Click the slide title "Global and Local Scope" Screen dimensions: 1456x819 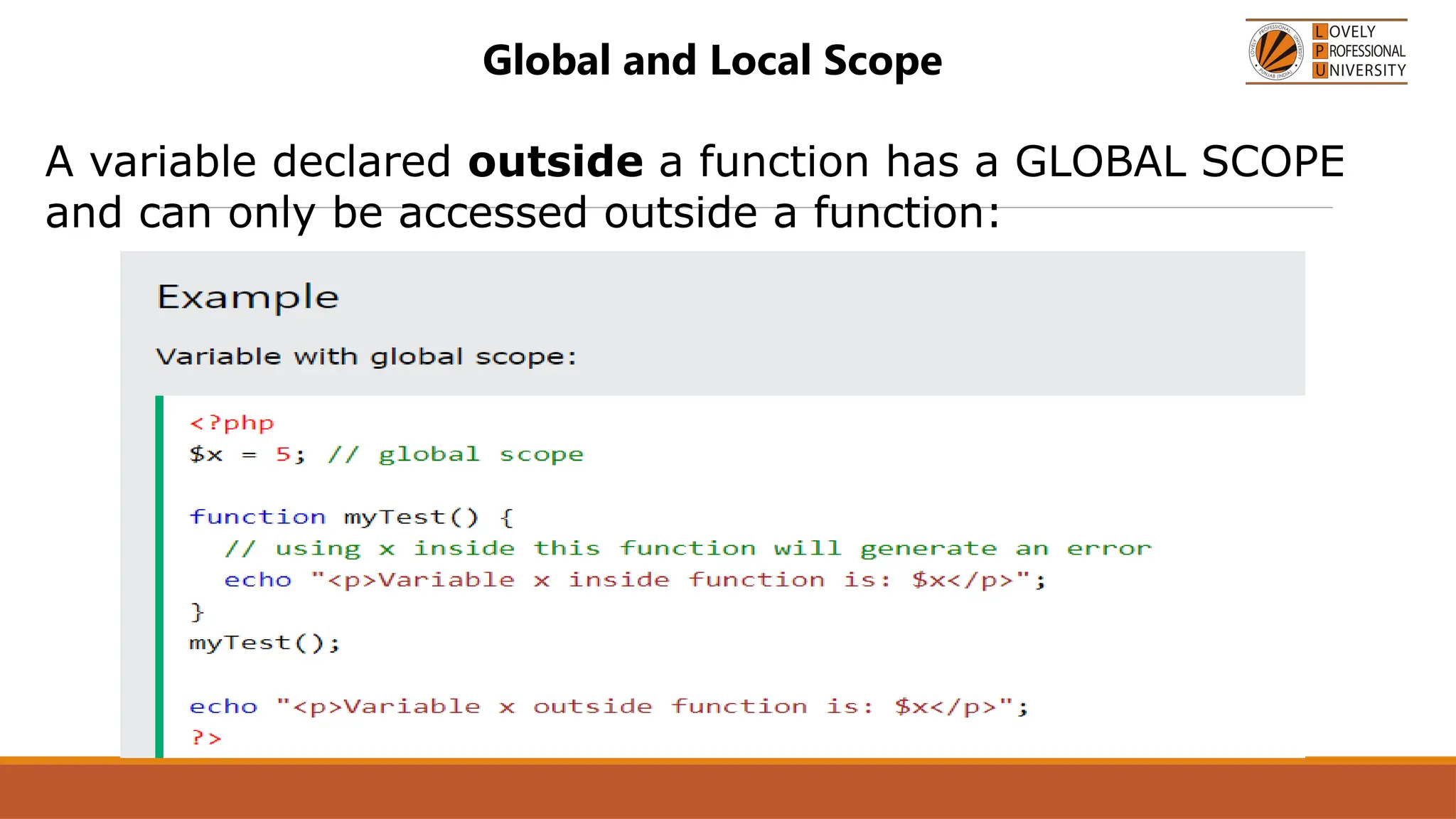(712, 60)
